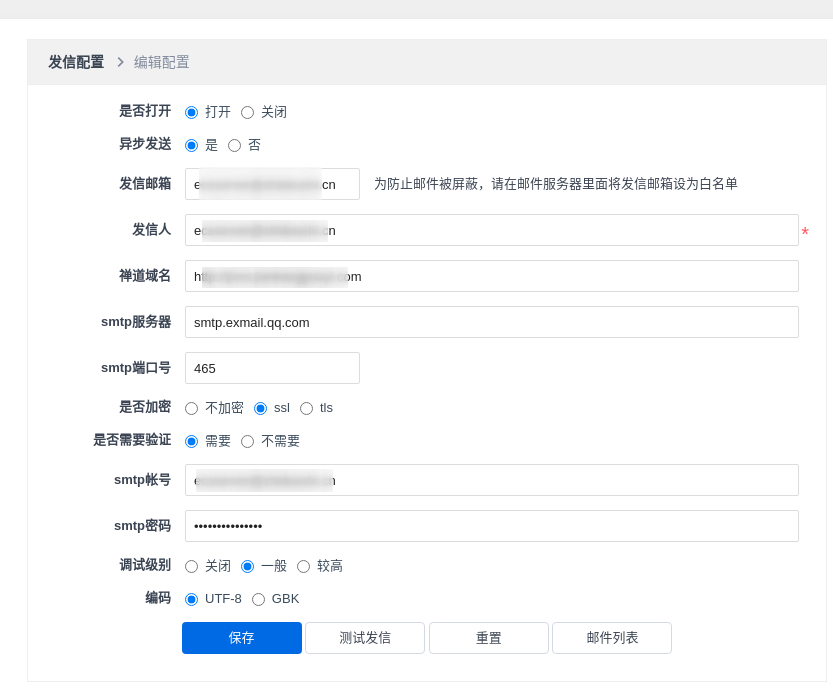The height and width of the screenshot is (699, 833).
Task: Select 不加密 encryption option
Action: click(191, 408)
